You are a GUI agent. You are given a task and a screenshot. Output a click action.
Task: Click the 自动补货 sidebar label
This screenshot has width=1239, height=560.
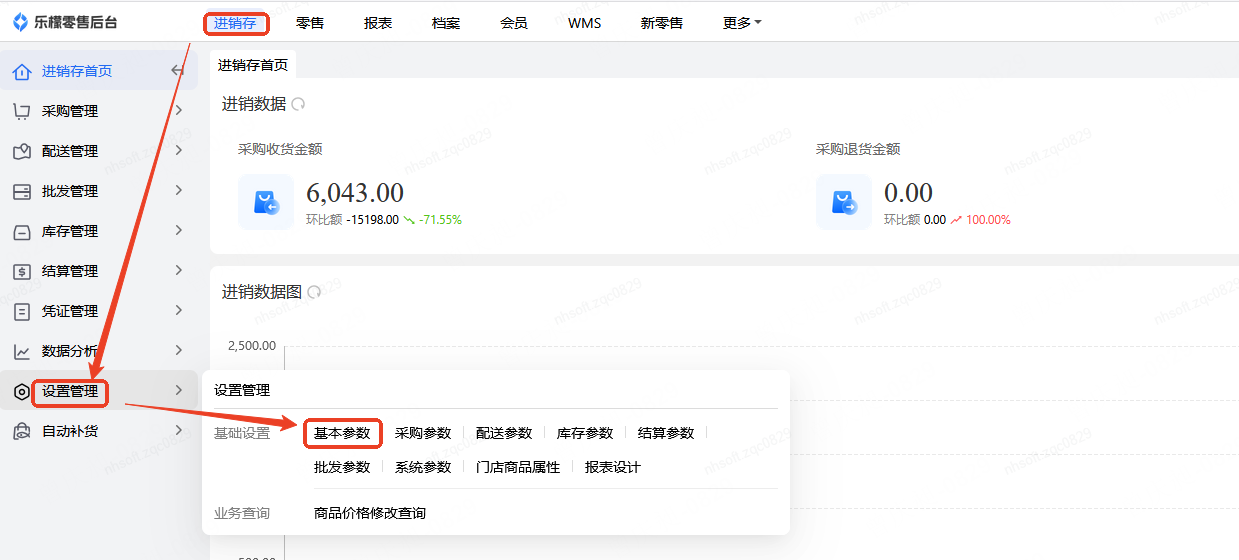tap(70, 431)
